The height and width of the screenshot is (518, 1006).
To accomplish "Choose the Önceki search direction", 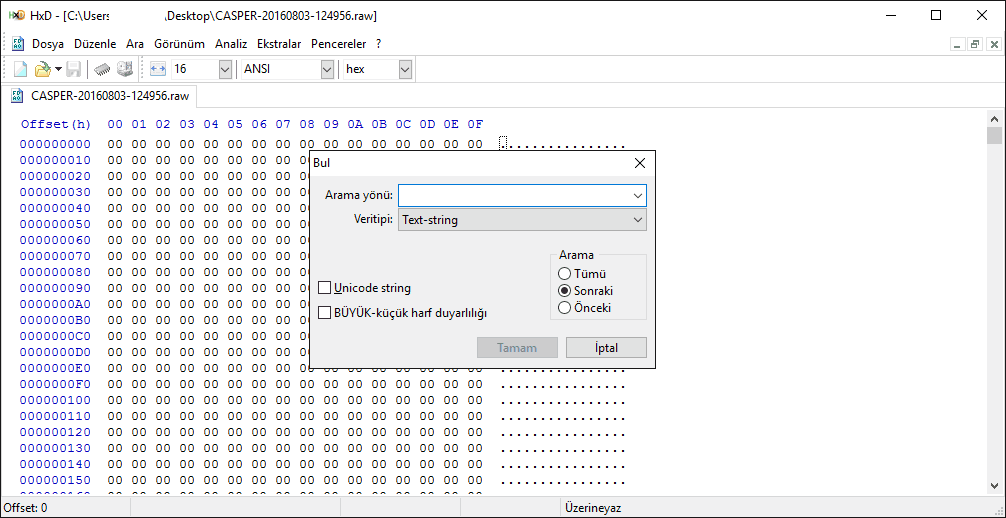I will point(565,308).
